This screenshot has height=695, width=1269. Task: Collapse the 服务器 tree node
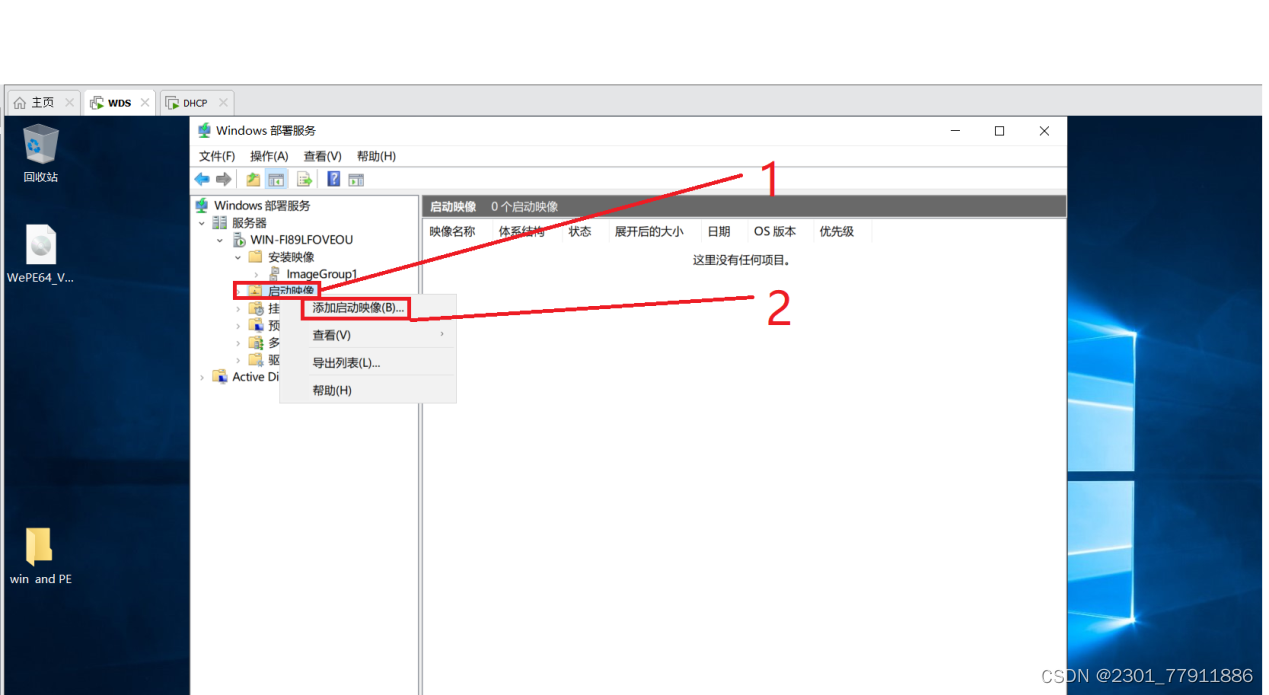click(x=202, y=223)
